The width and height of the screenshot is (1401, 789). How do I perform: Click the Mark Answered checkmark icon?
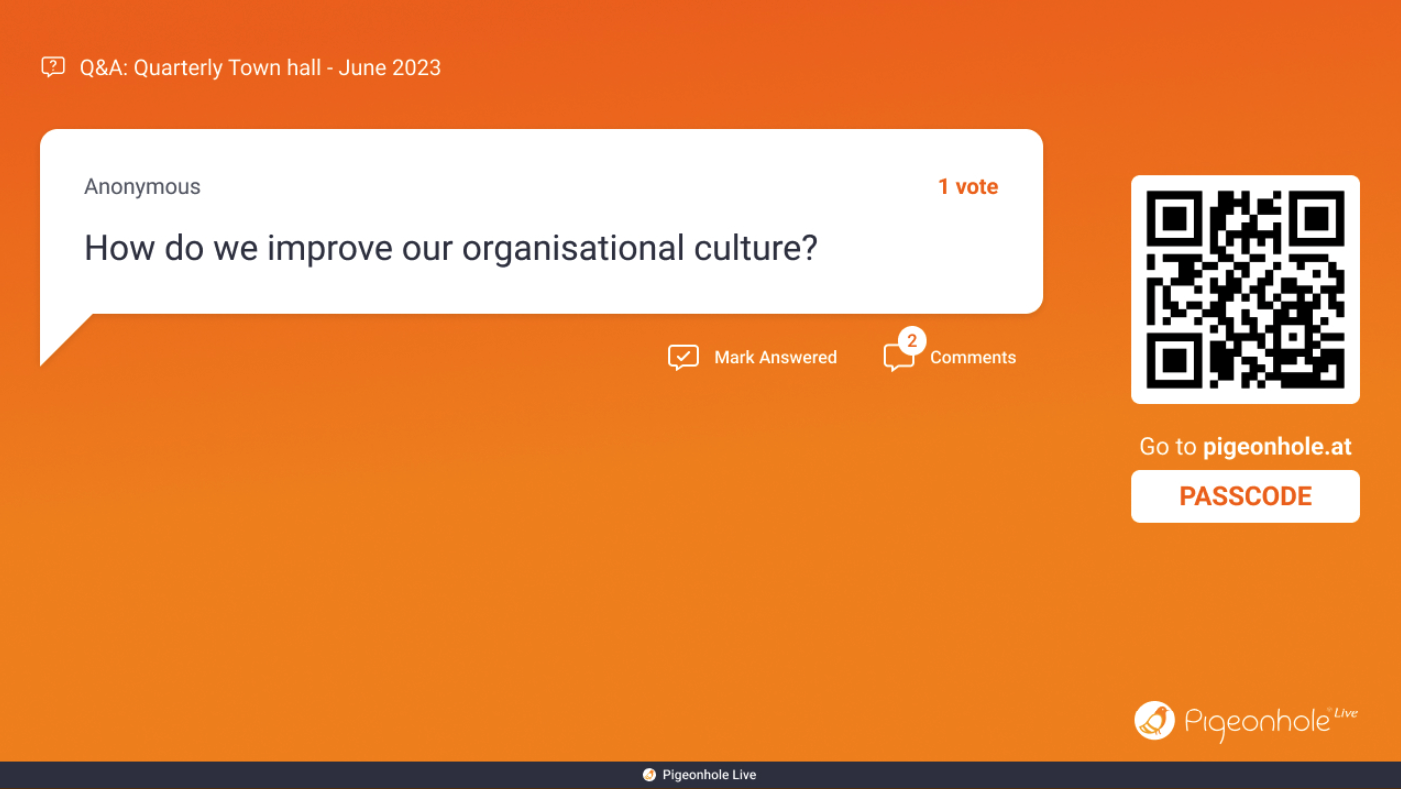pyautogui.click(x=683, y=357)
